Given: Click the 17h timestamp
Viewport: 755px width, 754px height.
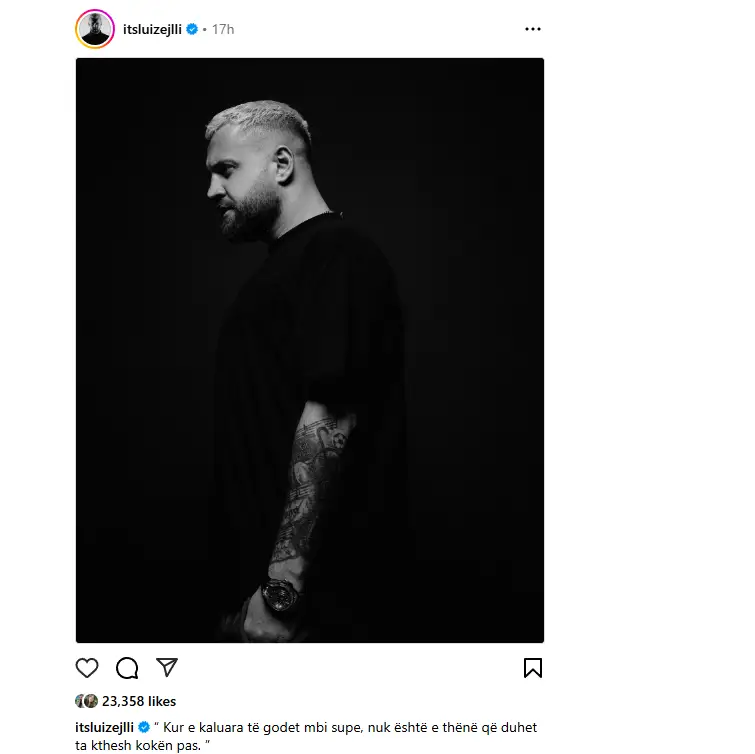Looking at the screenshot, I should 223,29.
